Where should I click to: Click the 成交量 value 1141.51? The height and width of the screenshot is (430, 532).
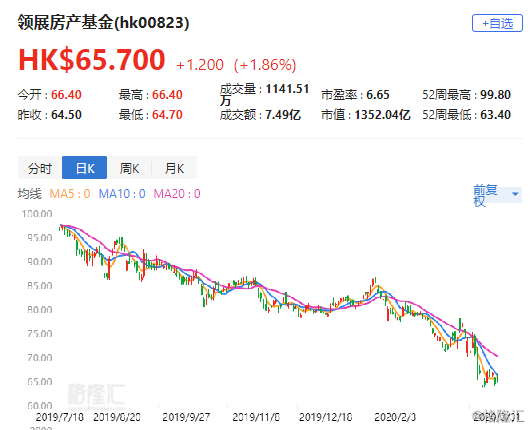(287, 89)
